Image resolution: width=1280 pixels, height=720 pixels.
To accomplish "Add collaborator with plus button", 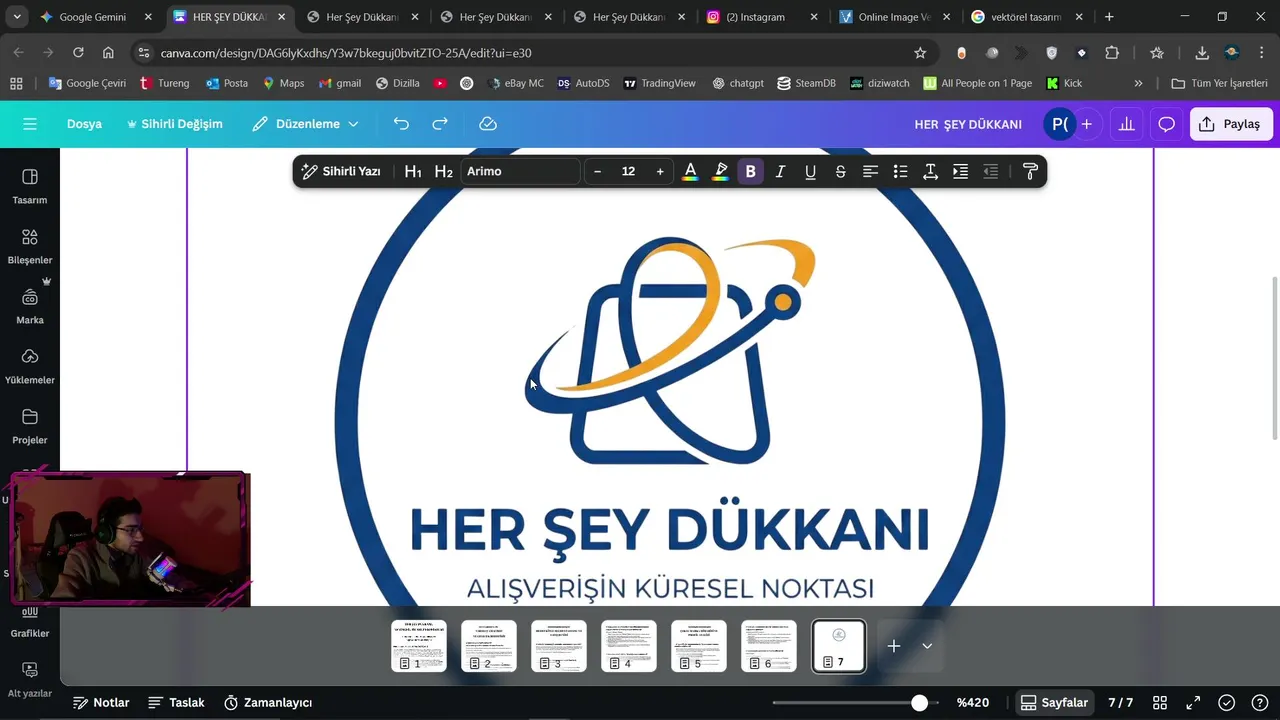I will click(x=1086, y=124).
